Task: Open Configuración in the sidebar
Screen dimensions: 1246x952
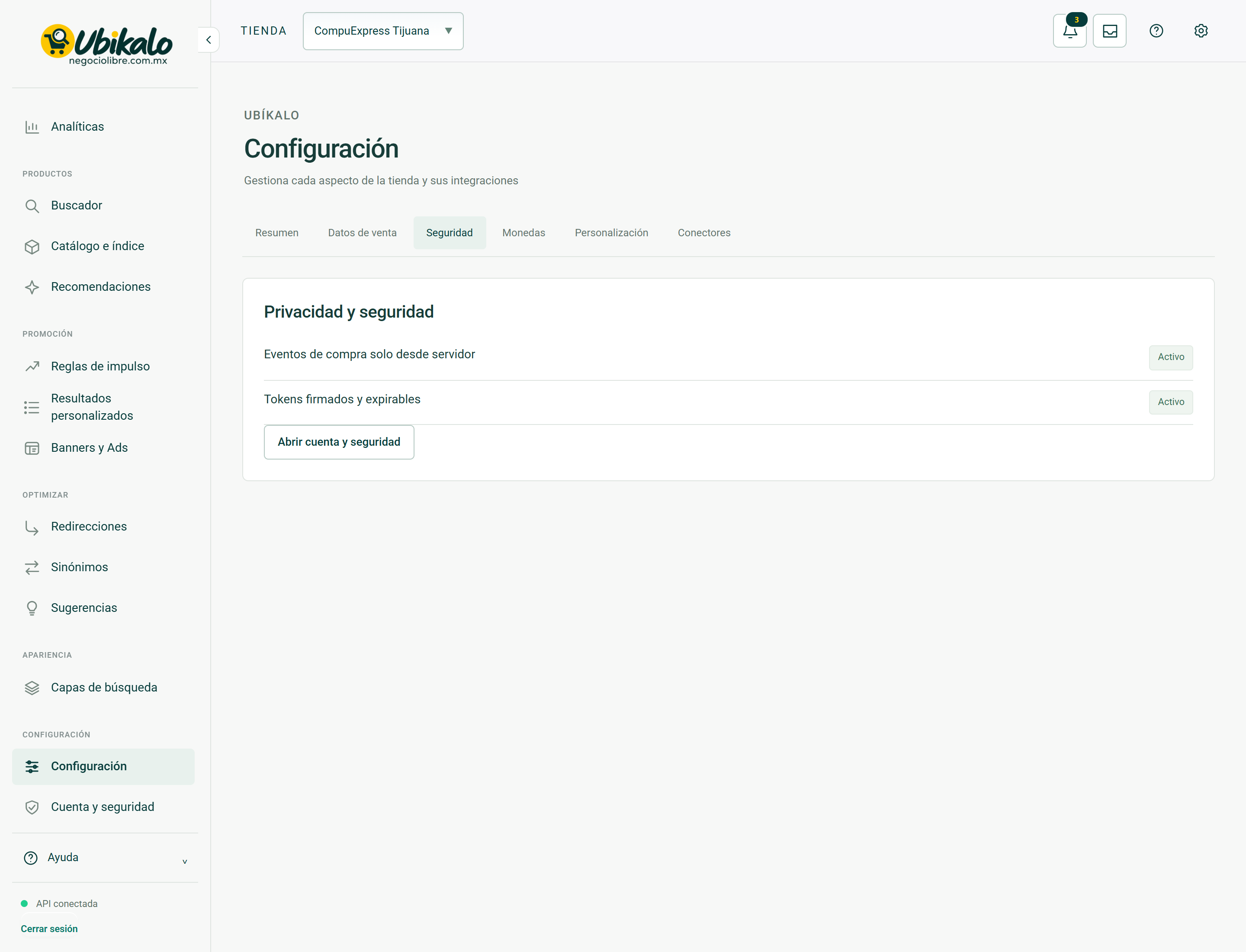Action: click(103, 767)
